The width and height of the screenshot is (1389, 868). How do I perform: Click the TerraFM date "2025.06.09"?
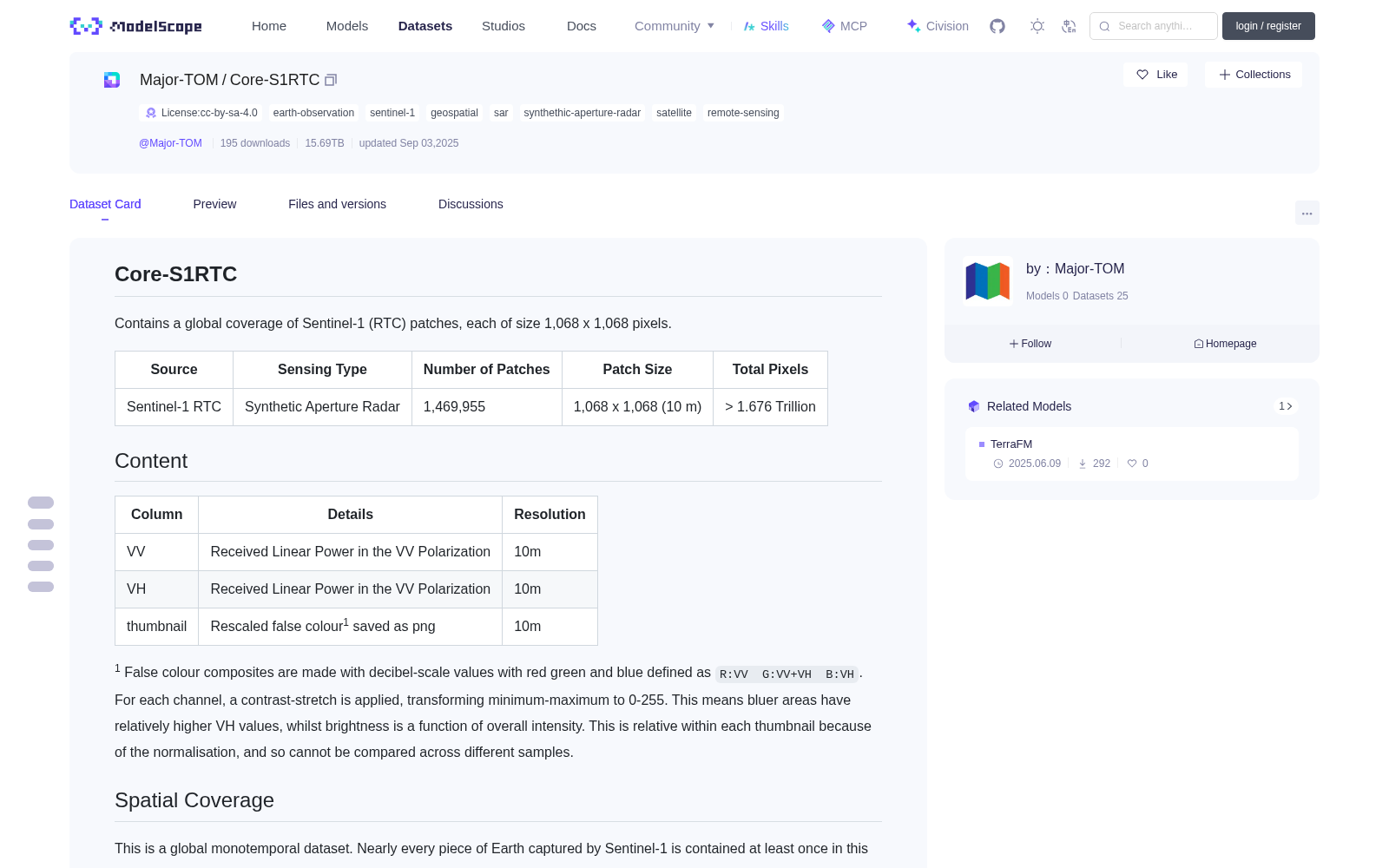click(1035, 464)
